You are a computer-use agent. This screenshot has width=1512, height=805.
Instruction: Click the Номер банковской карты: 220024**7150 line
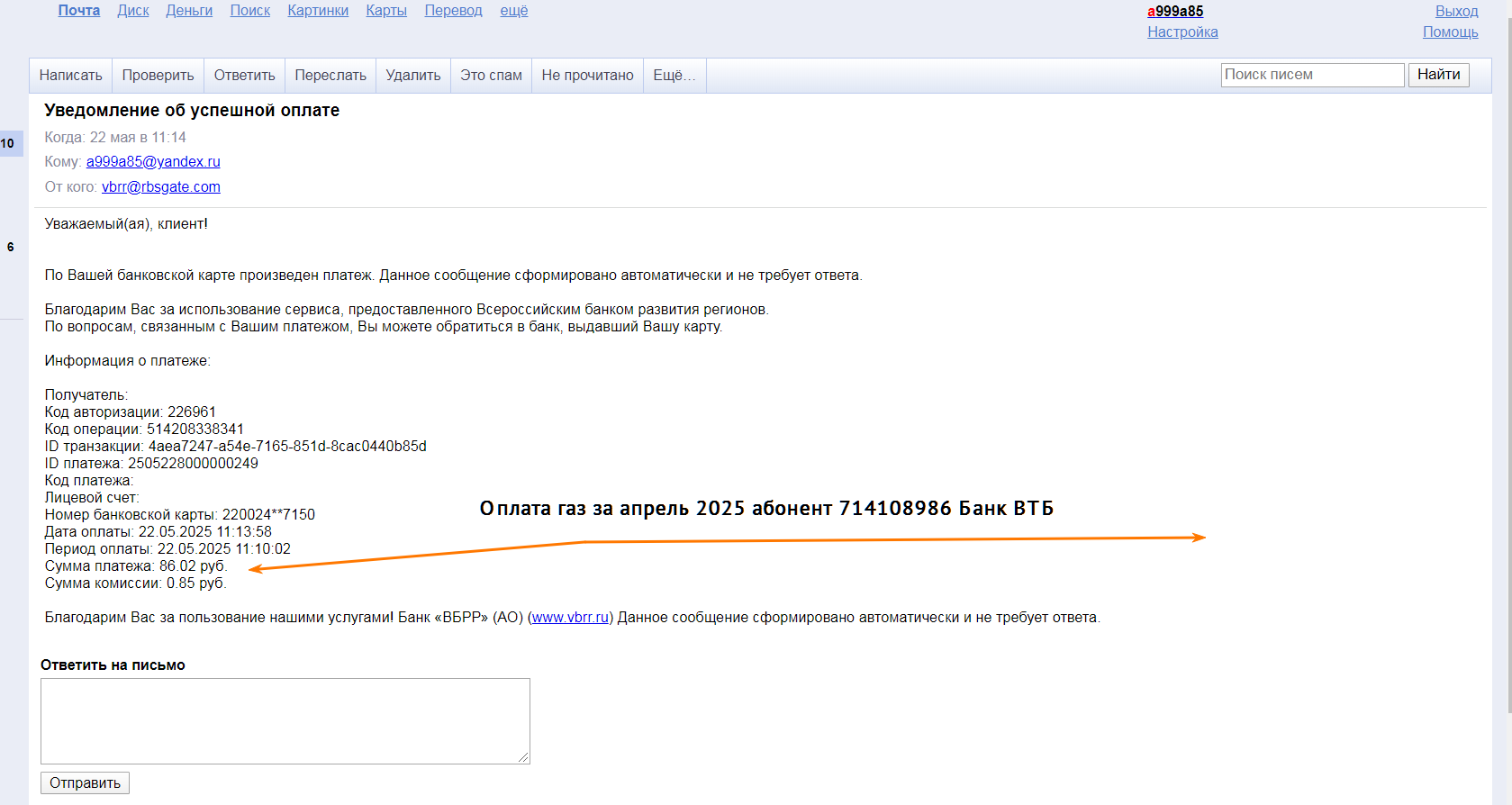[180, 515]
